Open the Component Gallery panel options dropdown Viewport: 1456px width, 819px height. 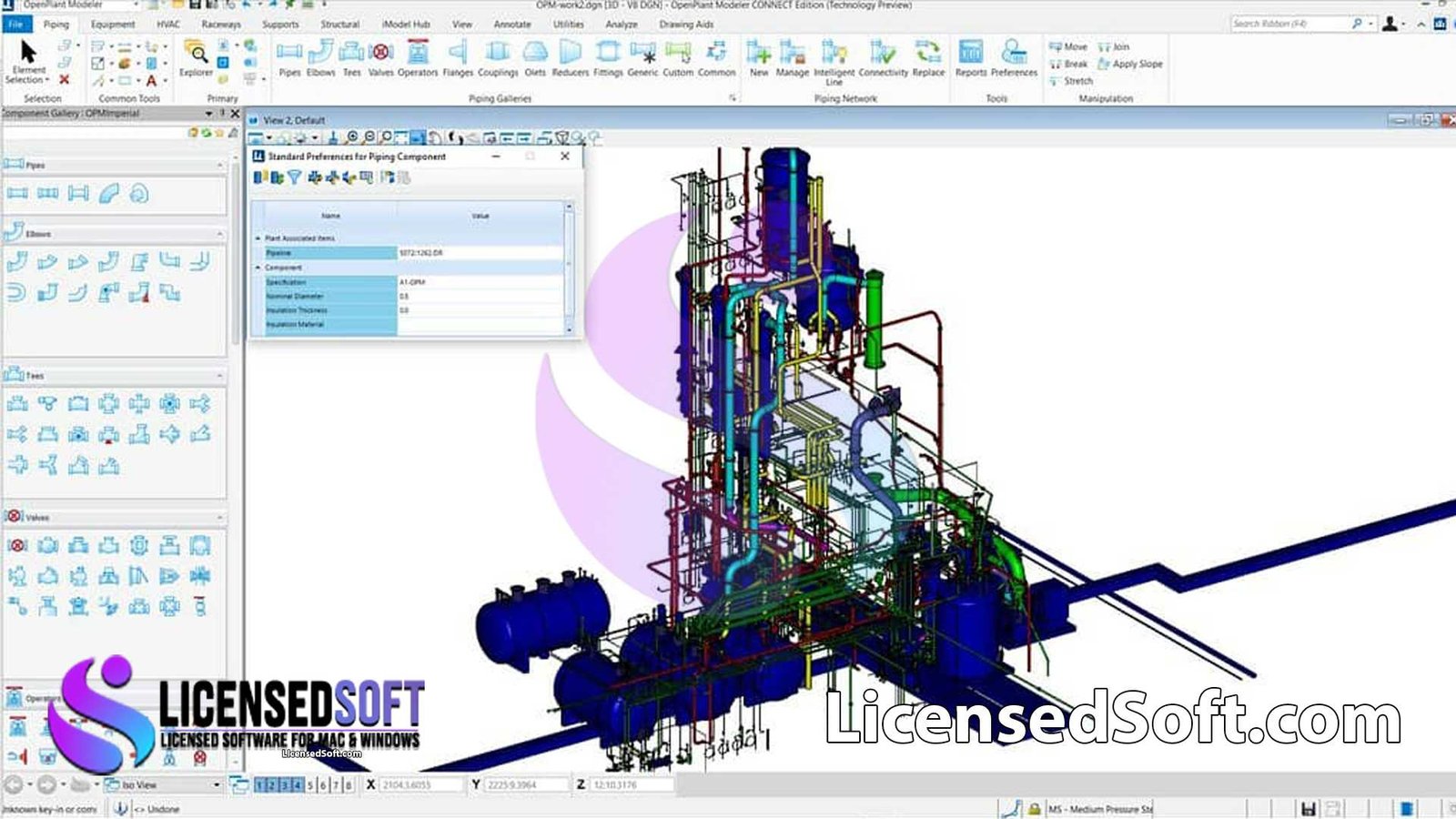pos(208,114)
